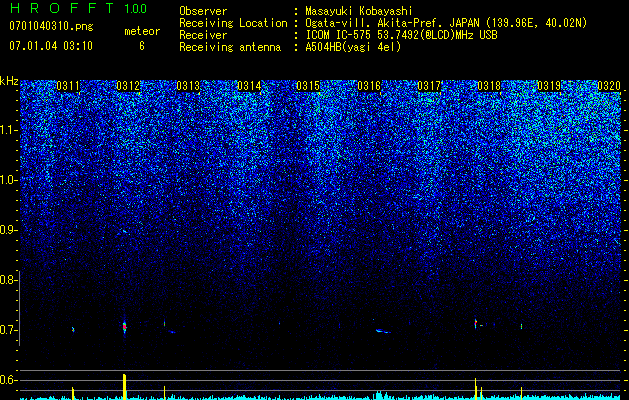Click the small meteor echo near 0311
Image resolution: width=629 pixels, height=400 pixels.
(x=73, y=329)
